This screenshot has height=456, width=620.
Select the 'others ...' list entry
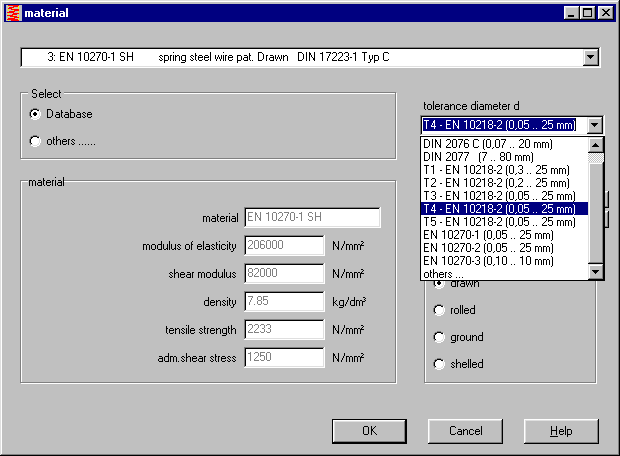tap(444, 274)
